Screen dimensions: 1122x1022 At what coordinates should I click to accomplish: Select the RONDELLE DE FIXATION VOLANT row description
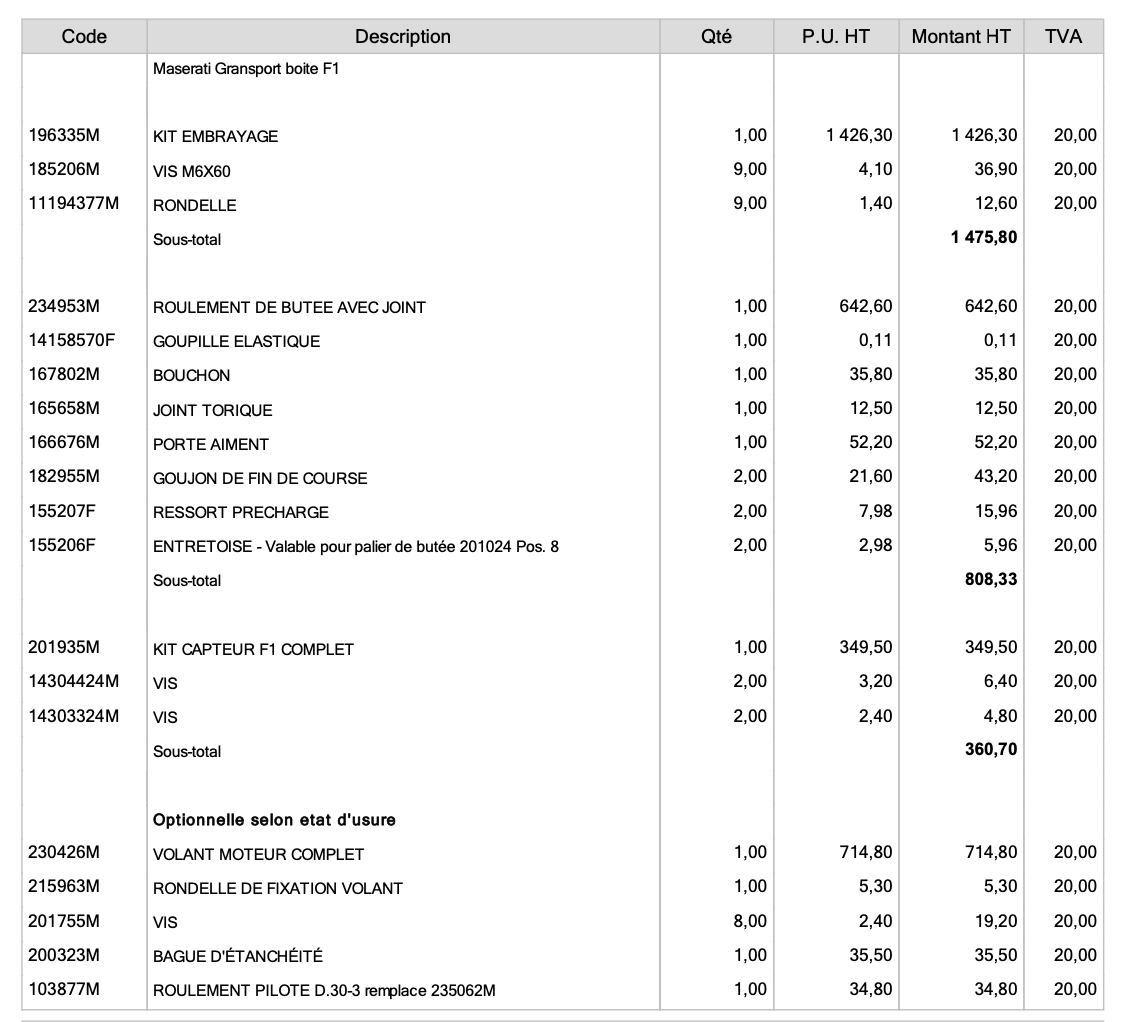point(277,888)
